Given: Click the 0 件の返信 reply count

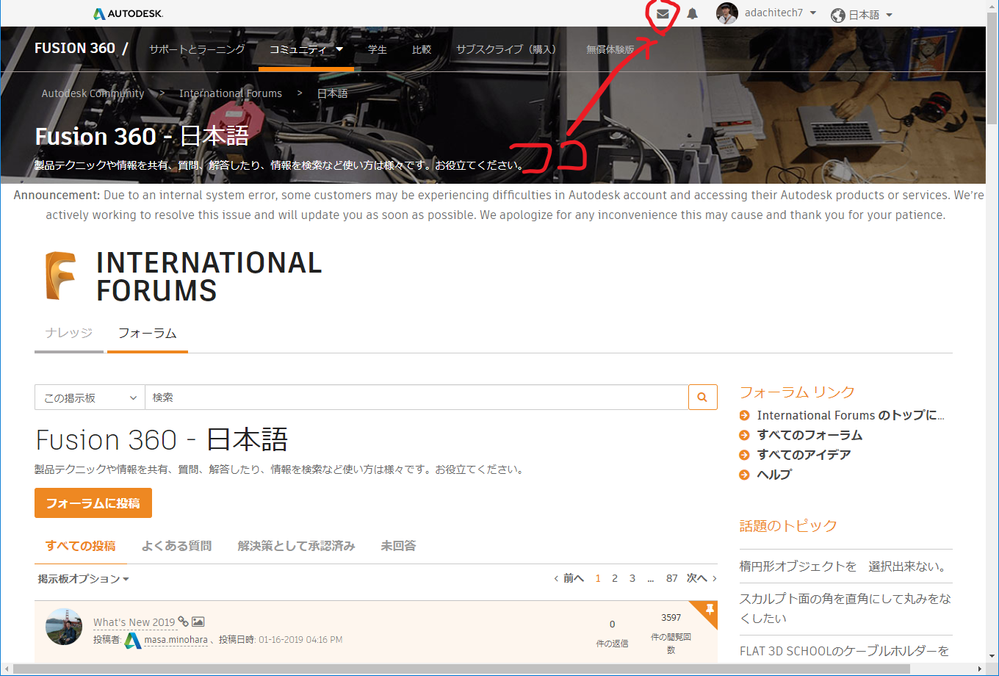Looking at the screenshot, I should 612,634.
